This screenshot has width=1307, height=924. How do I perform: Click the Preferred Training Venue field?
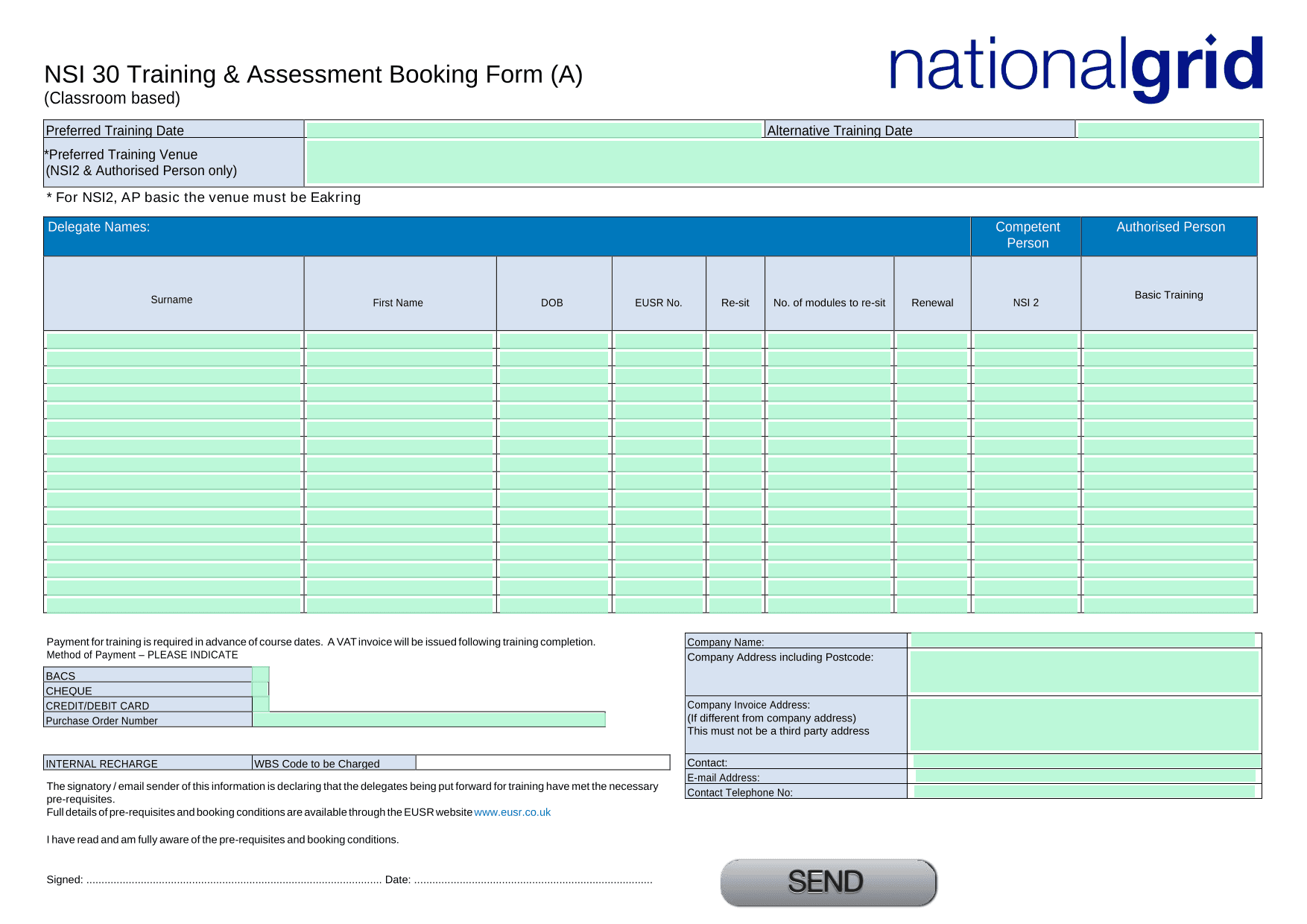782,162
